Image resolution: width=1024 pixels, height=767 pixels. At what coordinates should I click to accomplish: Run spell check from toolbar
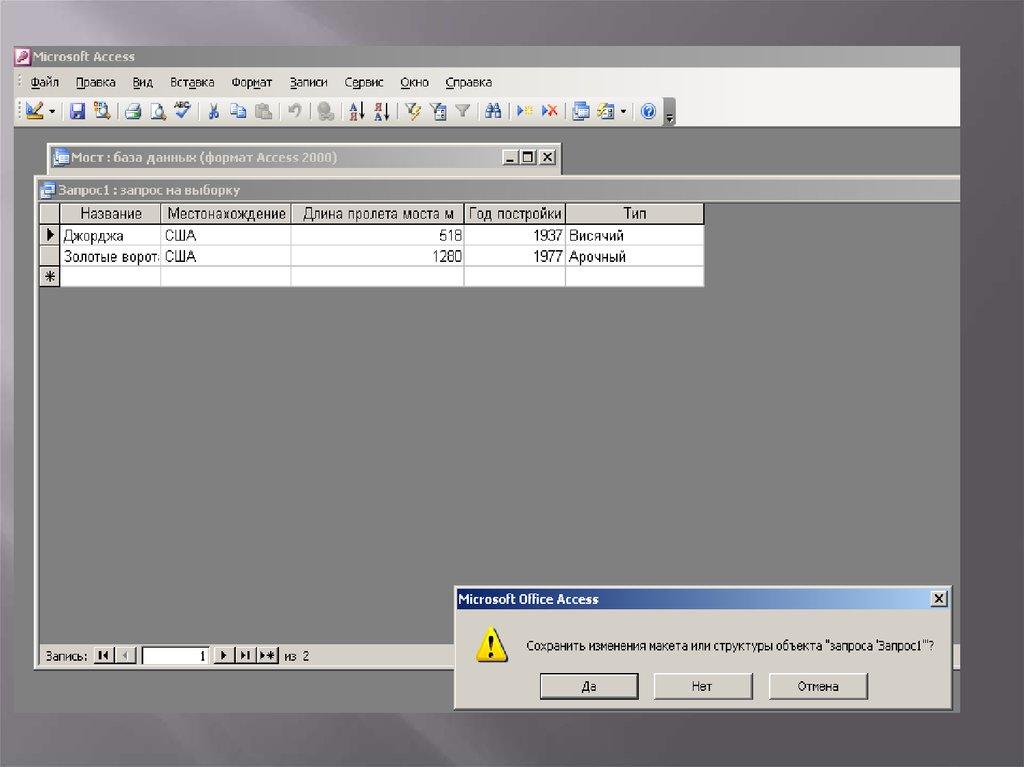(x=182, y=112)
